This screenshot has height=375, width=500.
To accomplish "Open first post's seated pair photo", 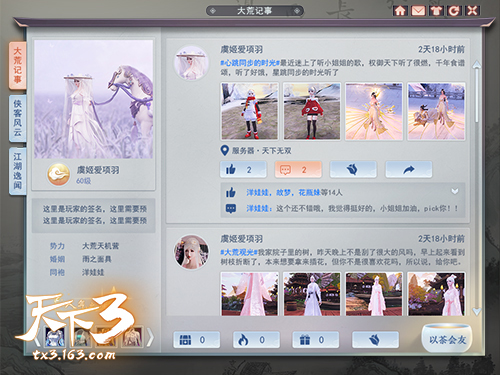I will click(x=436, y=111).
